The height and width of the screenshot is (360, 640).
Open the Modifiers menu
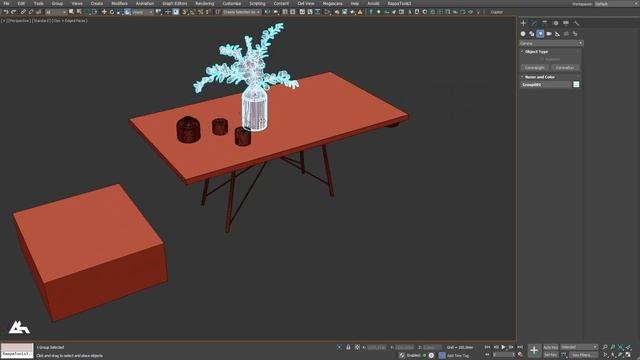tap(119, 3)
